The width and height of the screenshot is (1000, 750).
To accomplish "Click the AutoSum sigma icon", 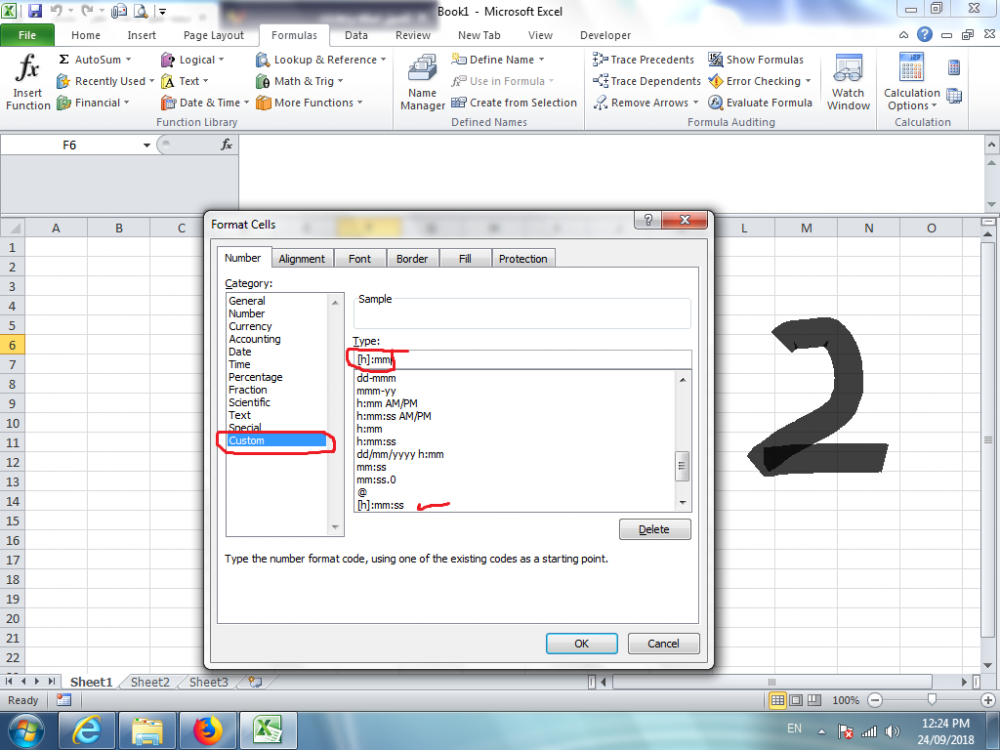I will pyautogui.click(x=64, y=59).
